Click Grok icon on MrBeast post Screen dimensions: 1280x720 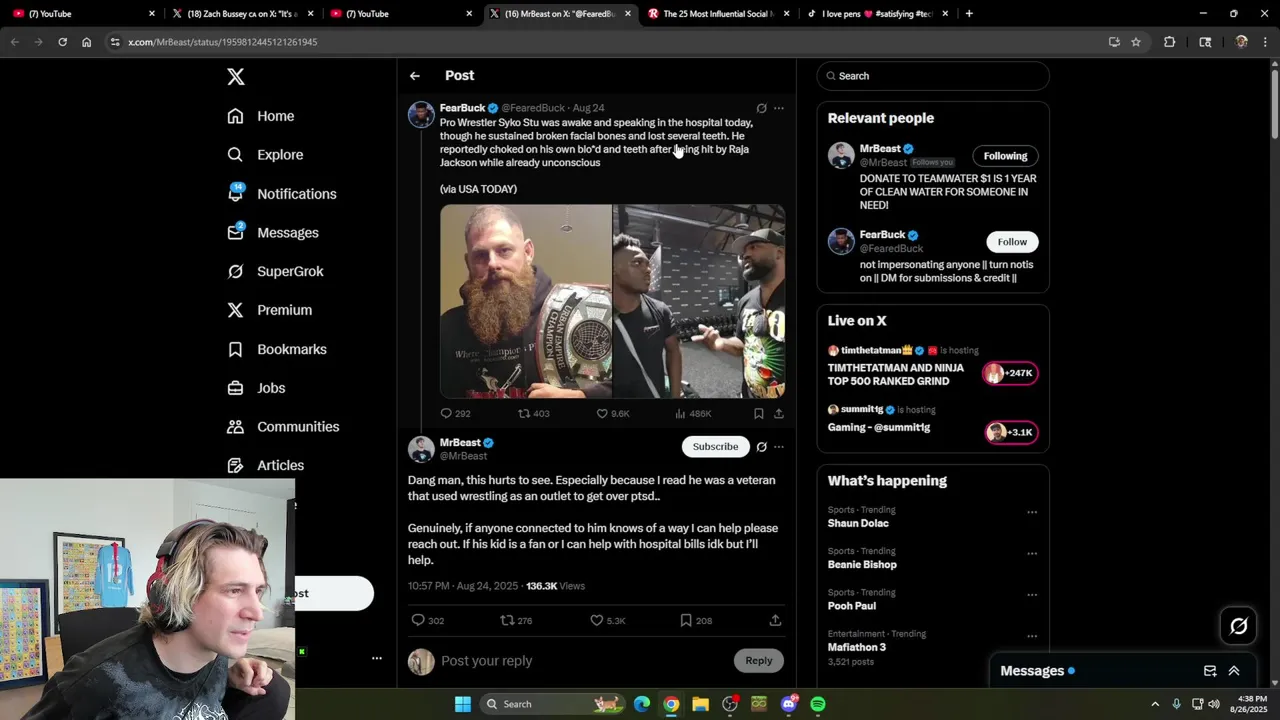(x=761, y=447)
